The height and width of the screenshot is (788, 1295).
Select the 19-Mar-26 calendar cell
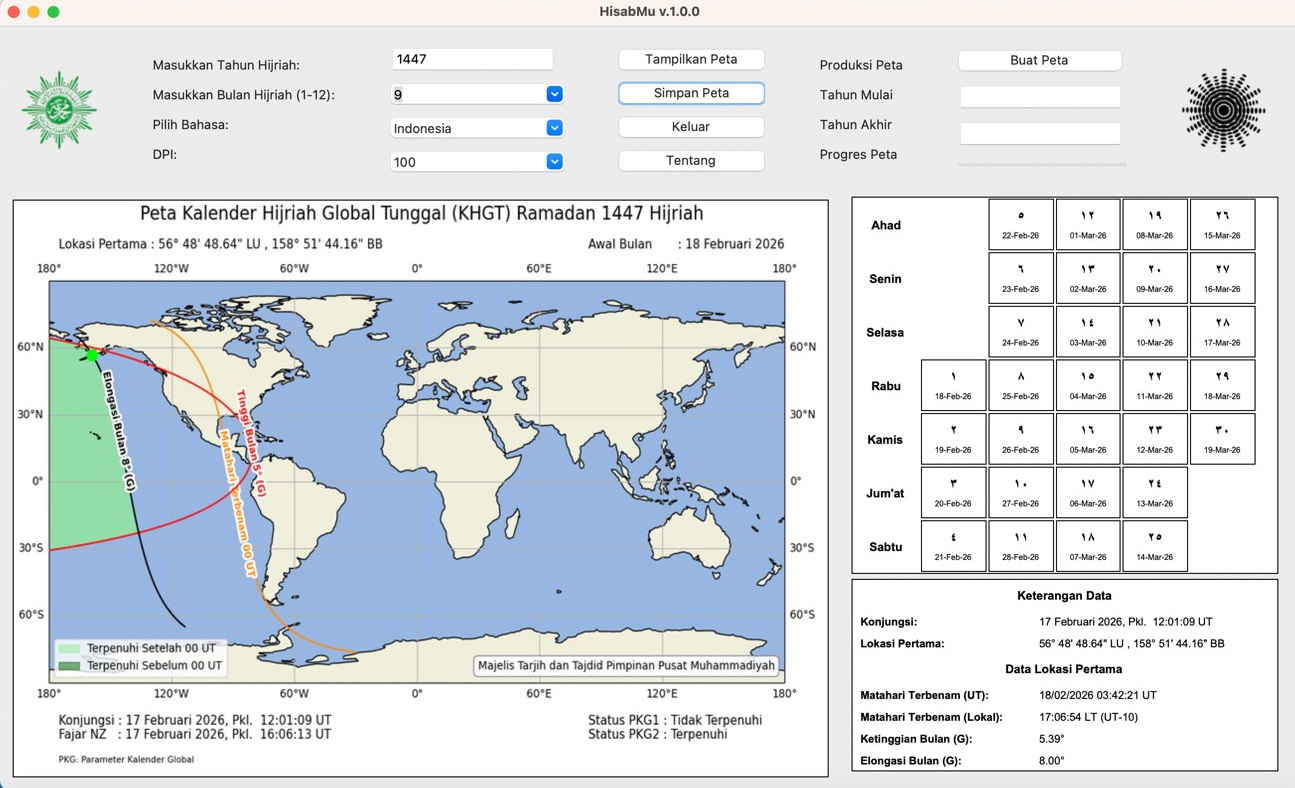tap(1222, 439)
